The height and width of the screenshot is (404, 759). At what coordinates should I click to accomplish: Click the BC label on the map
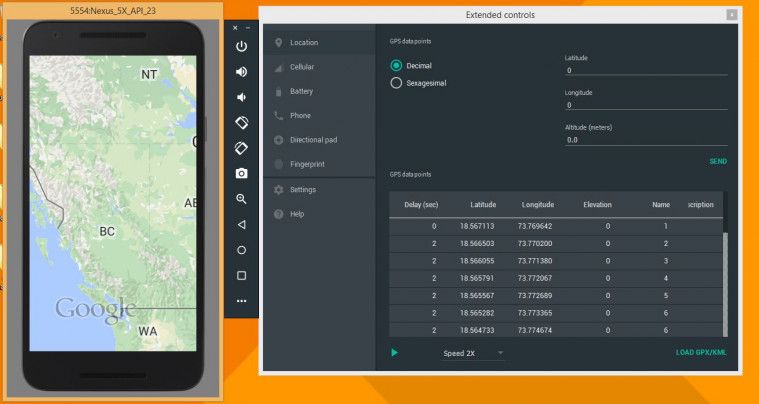click(x=107, y=231)
